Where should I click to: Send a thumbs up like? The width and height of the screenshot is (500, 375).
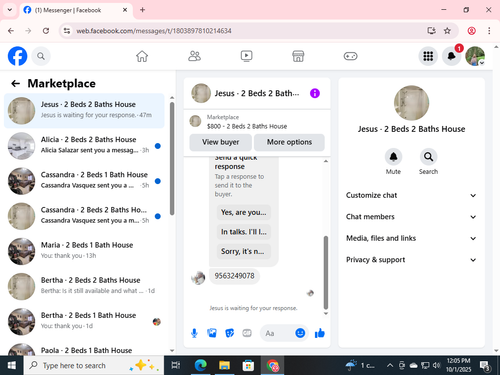[320, 333]
